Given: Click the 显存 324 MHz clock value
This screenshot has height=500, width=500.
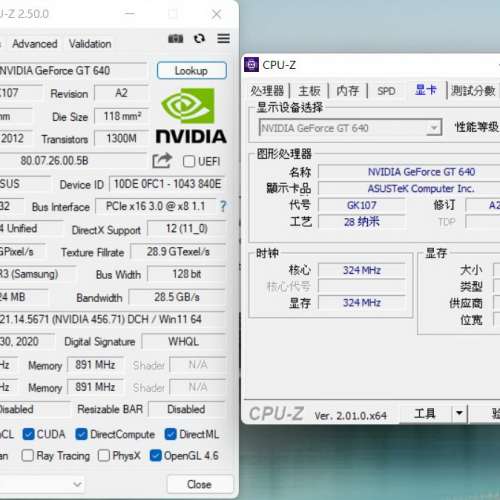Looking at the screenshot, I should pos(362,303).
